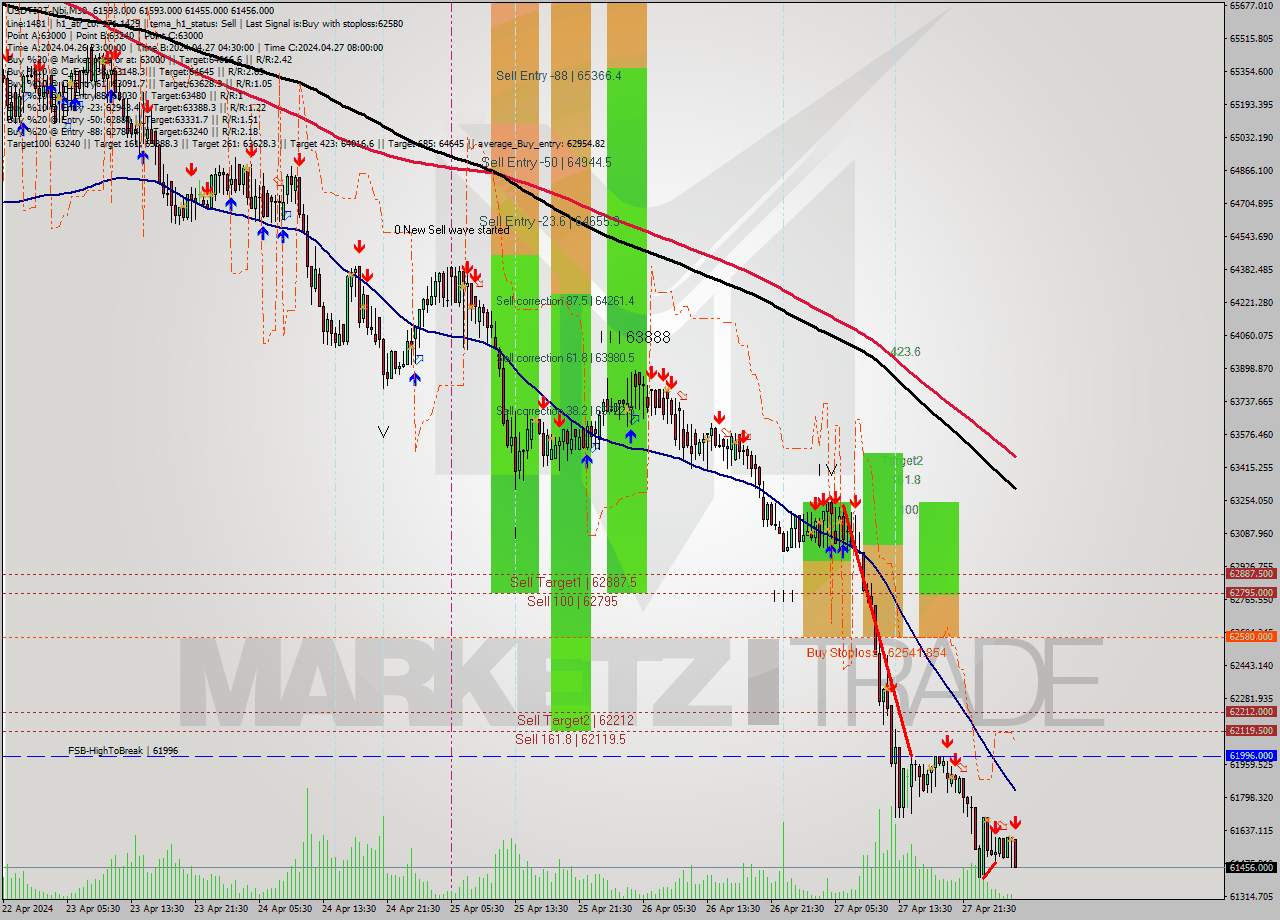The height and width of the screenshot is (920, 1280).
Task: Click the '23 Apr 13:30' time axis label
Action: coord(158,909)
